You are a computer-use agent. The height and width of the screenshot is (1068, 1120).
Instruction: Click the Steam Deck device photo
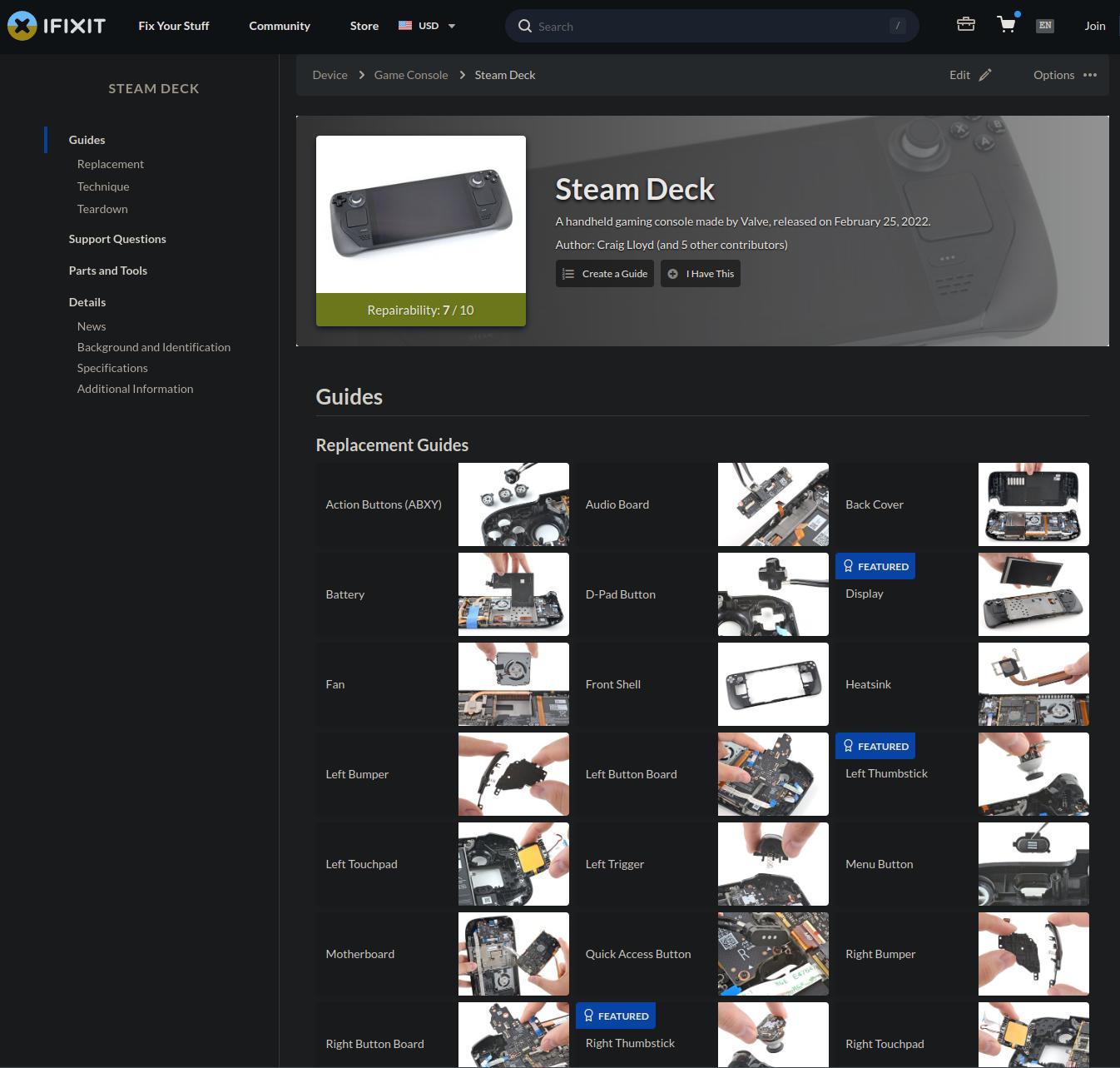pyautogui.click(x=421, y=215)
